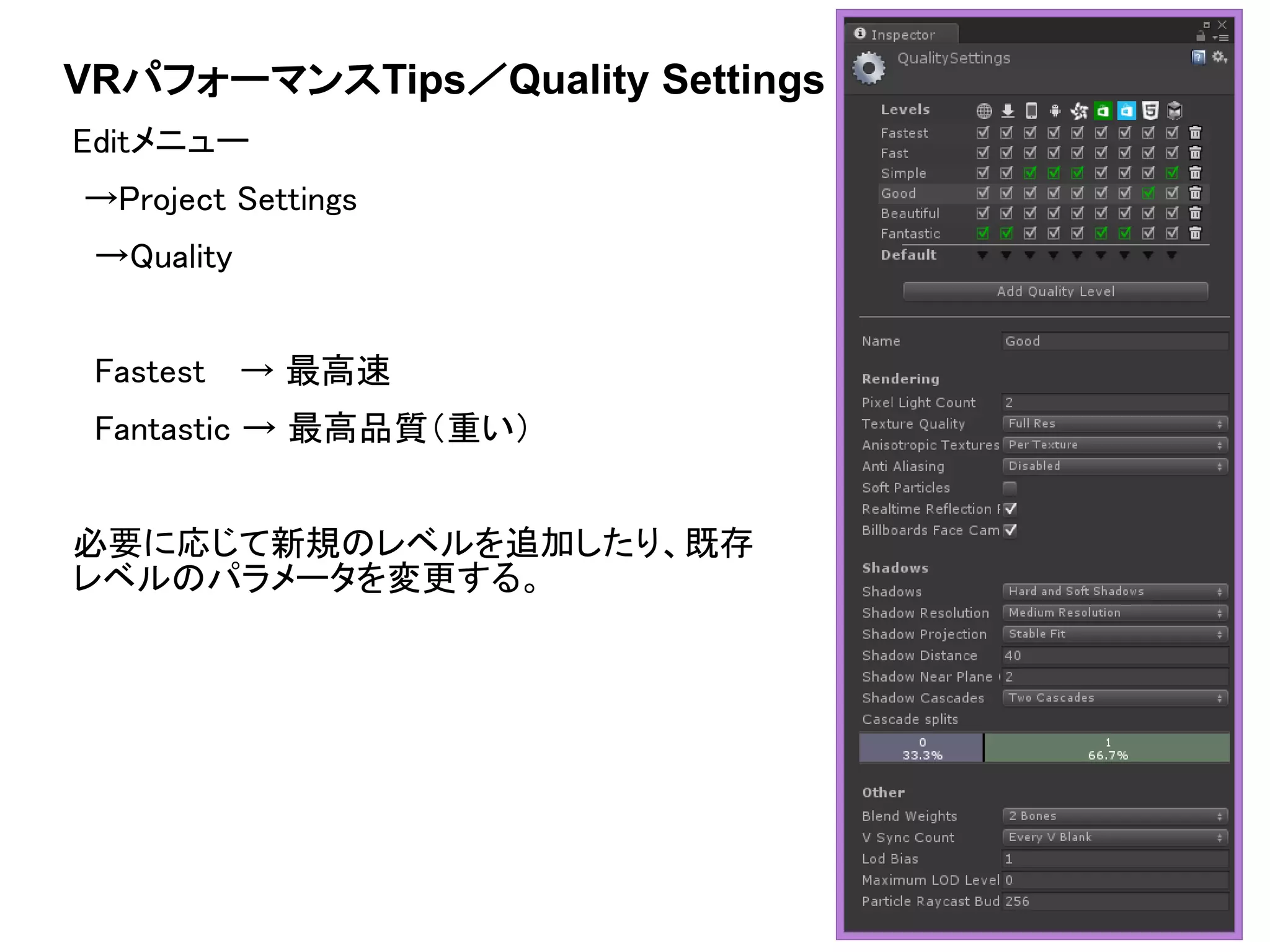Open Shadows dropdown showing Hard and Soft Shadows
The image size is (1270, 952).
click(1115, 591)
